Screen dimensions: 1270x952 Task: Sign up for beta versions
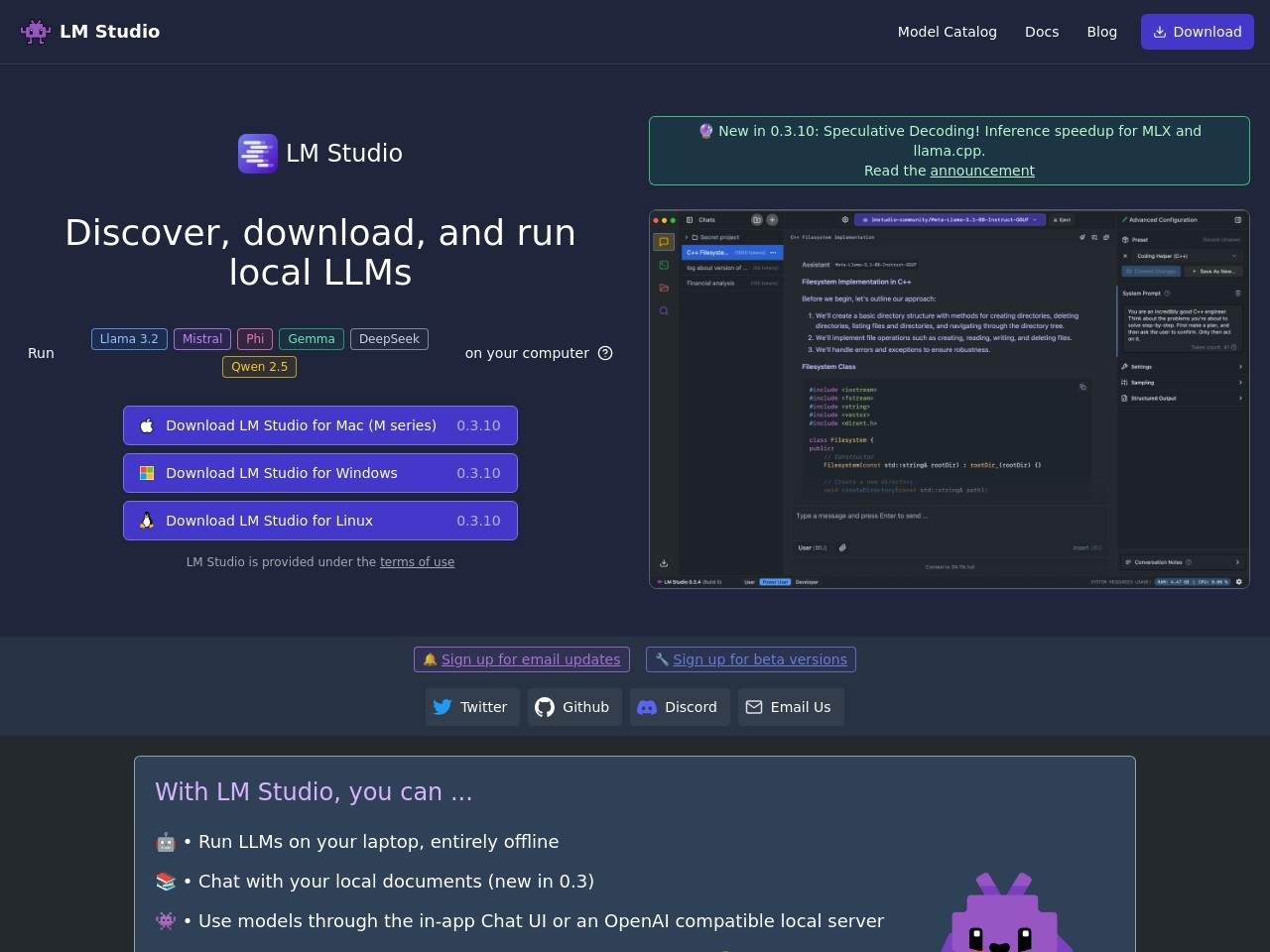click(x=751, y=659)
